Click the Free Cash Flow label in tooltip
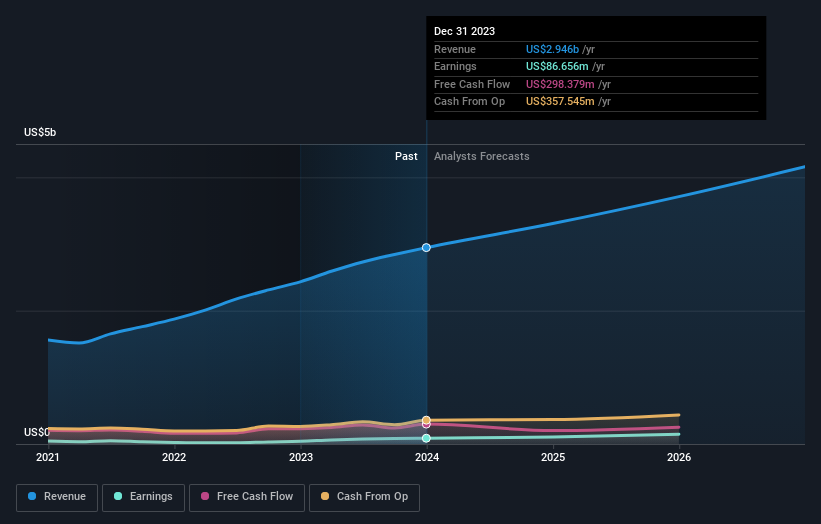Viewport: 821px width, 524px height. pos(472,84)
